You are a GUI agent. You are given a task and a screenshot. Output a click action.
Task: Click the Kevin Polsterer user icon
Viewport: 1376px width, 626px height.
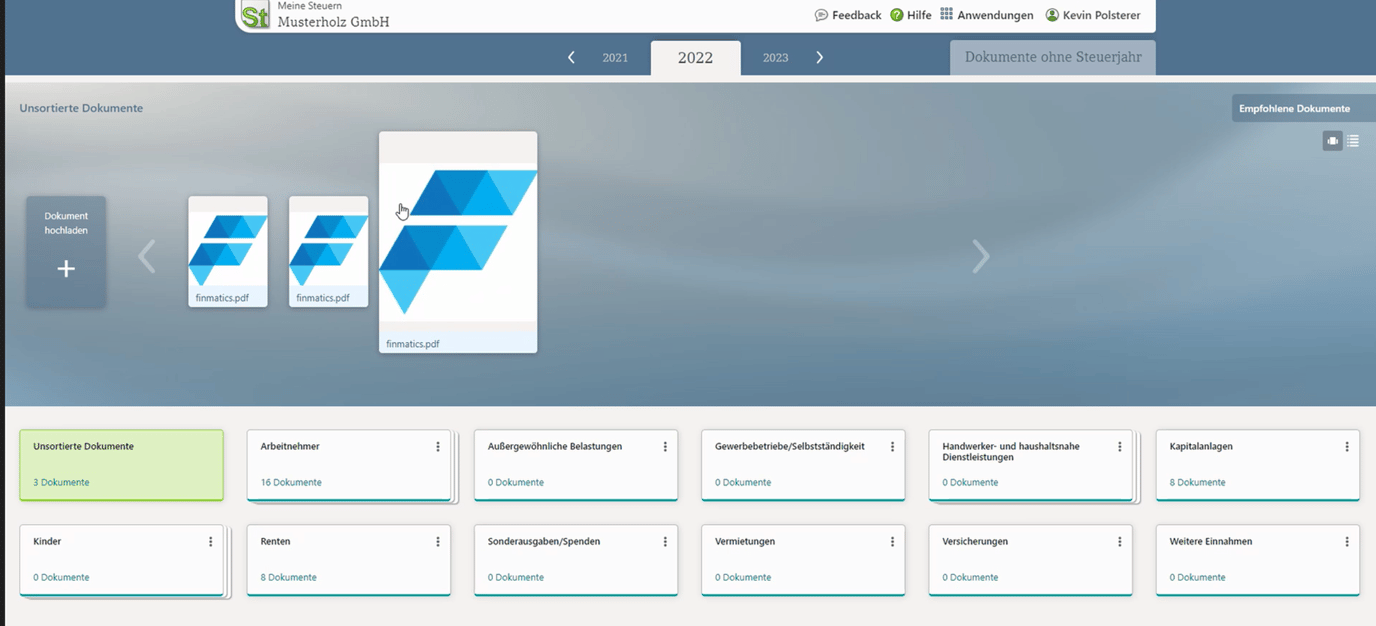point(1052,15)
